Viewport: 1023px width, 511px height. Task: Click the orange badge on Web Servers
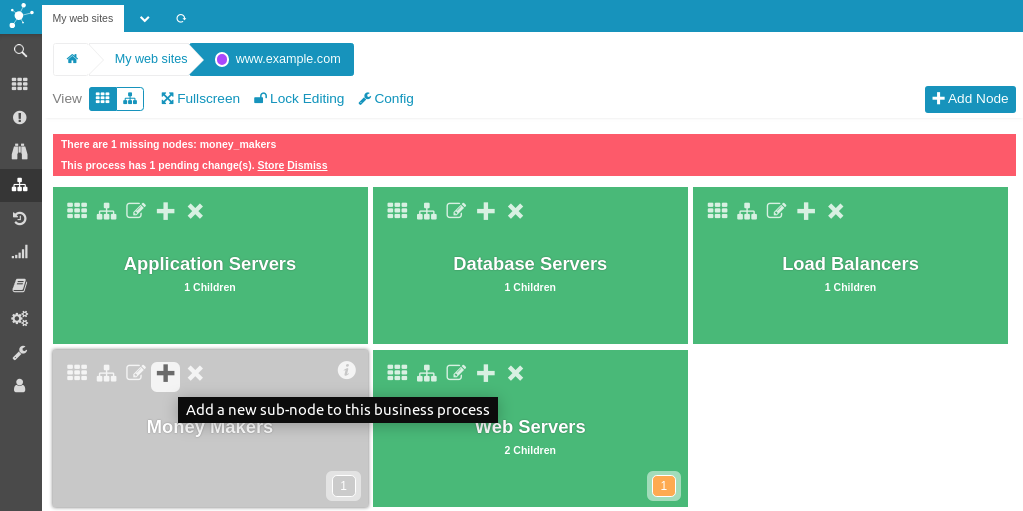(663, 486)
